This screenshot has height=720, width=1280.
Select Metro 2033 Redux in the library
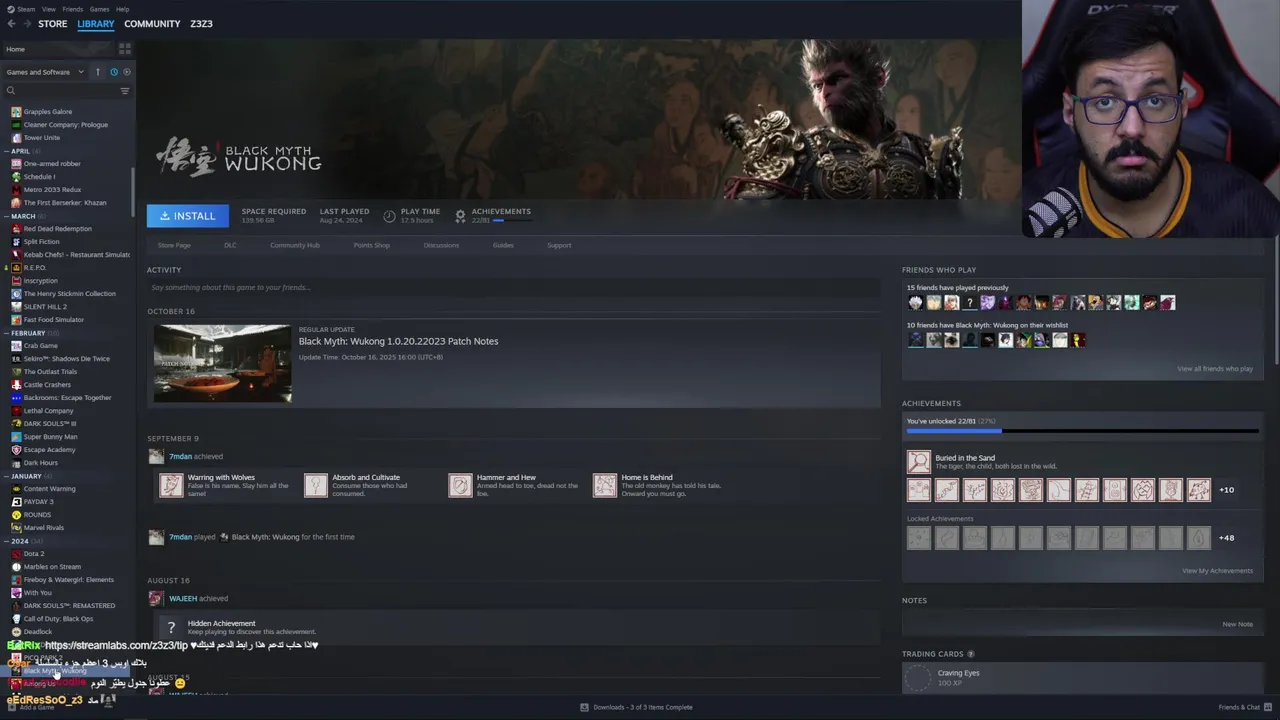[x=53, y=190]
